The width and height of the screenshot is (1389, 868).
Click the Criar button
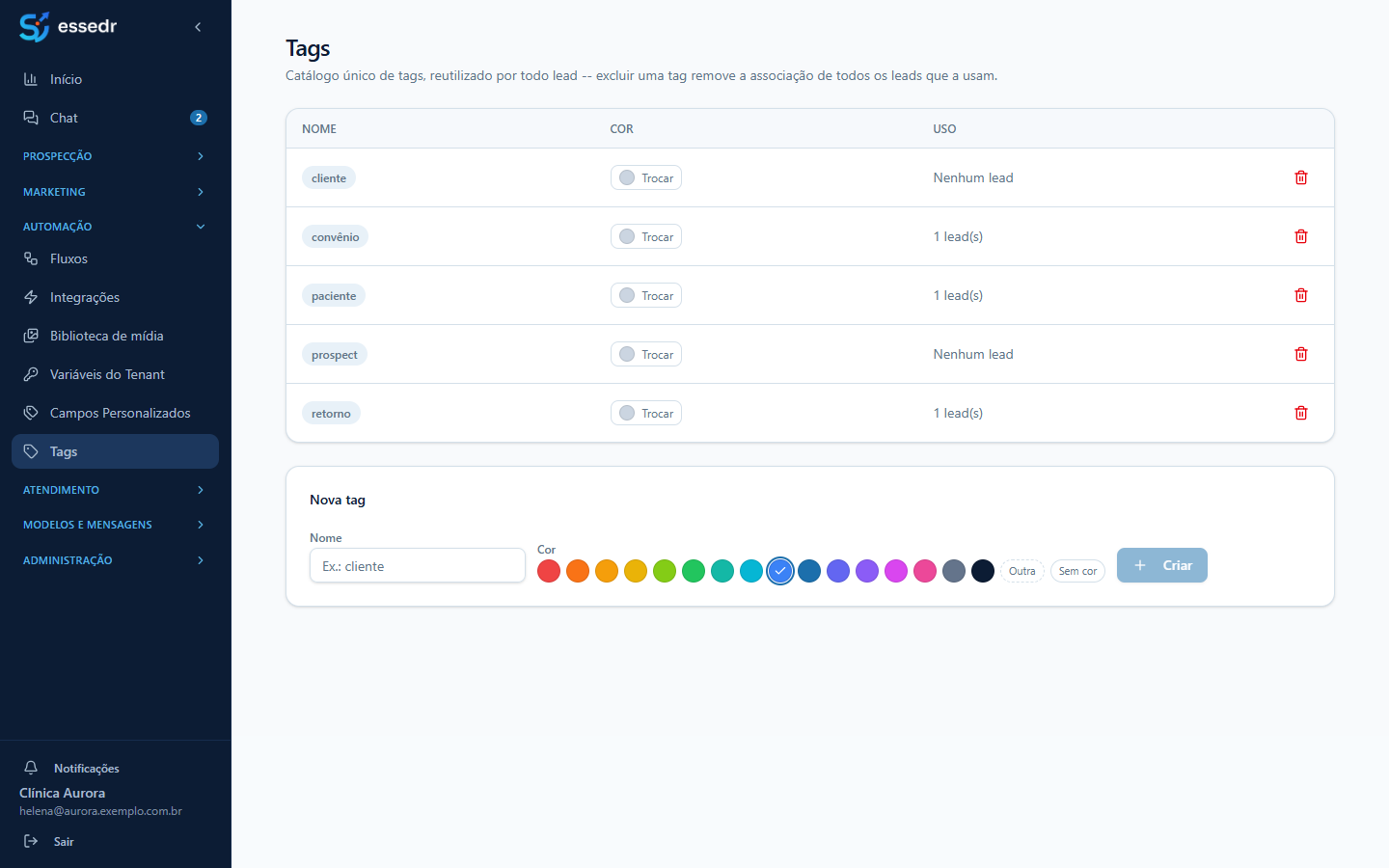click(x=1162, y=565)
